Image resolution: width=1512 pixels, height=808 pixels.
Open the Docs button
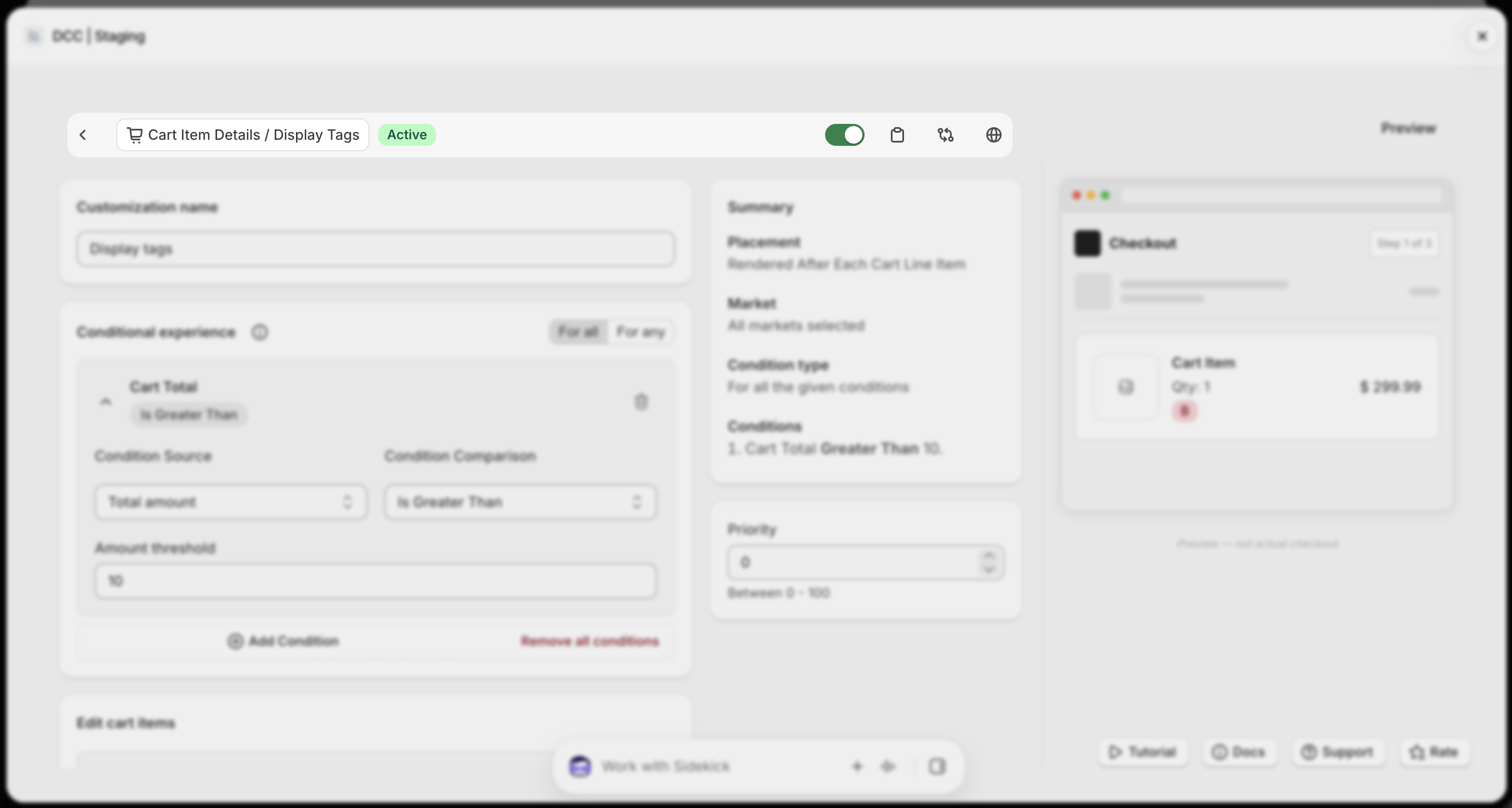click(x=1238, y=752)
